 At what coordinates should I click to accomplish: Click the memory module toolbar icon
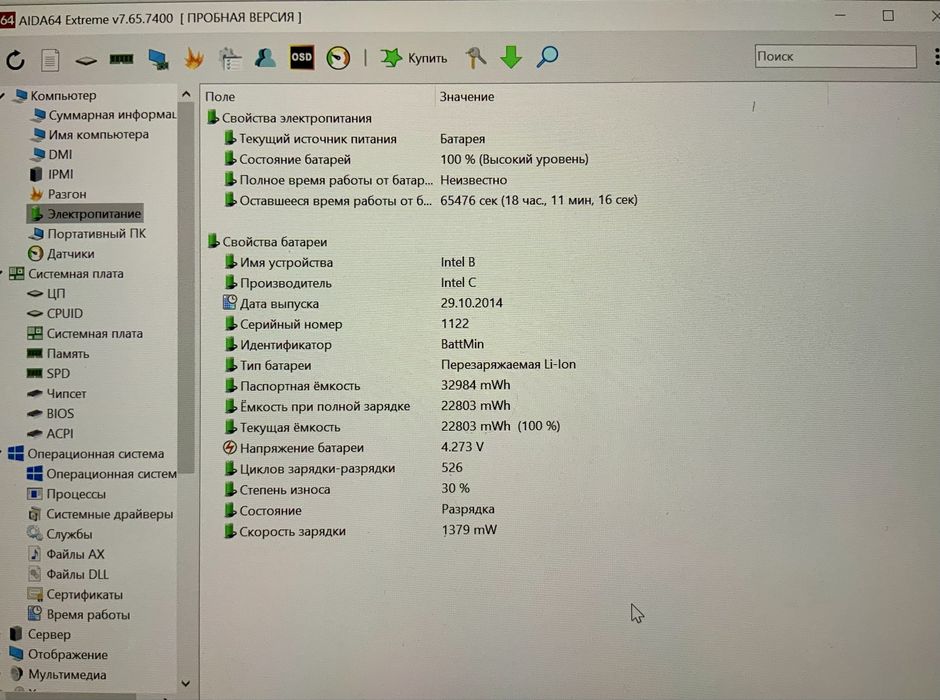pyautogui.click(x=122, y=59)
